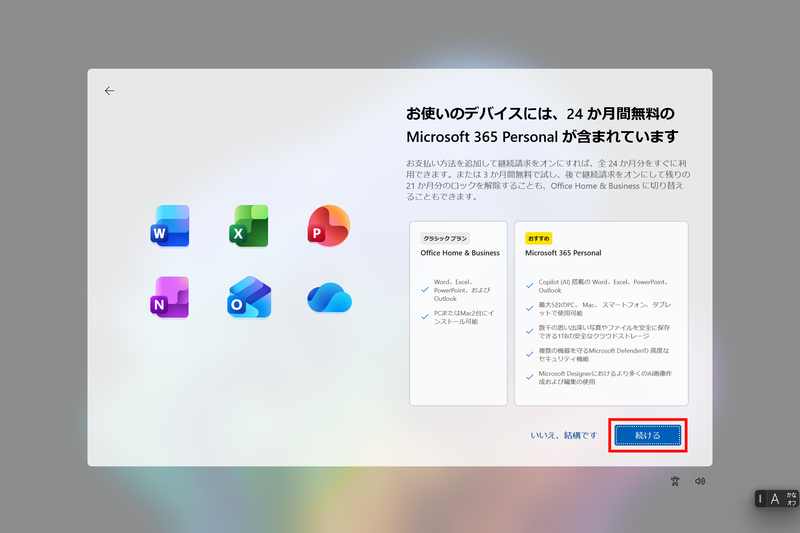
Task: Click the 1TB クラウドストレージ feature line
Action: pos(604,332)
